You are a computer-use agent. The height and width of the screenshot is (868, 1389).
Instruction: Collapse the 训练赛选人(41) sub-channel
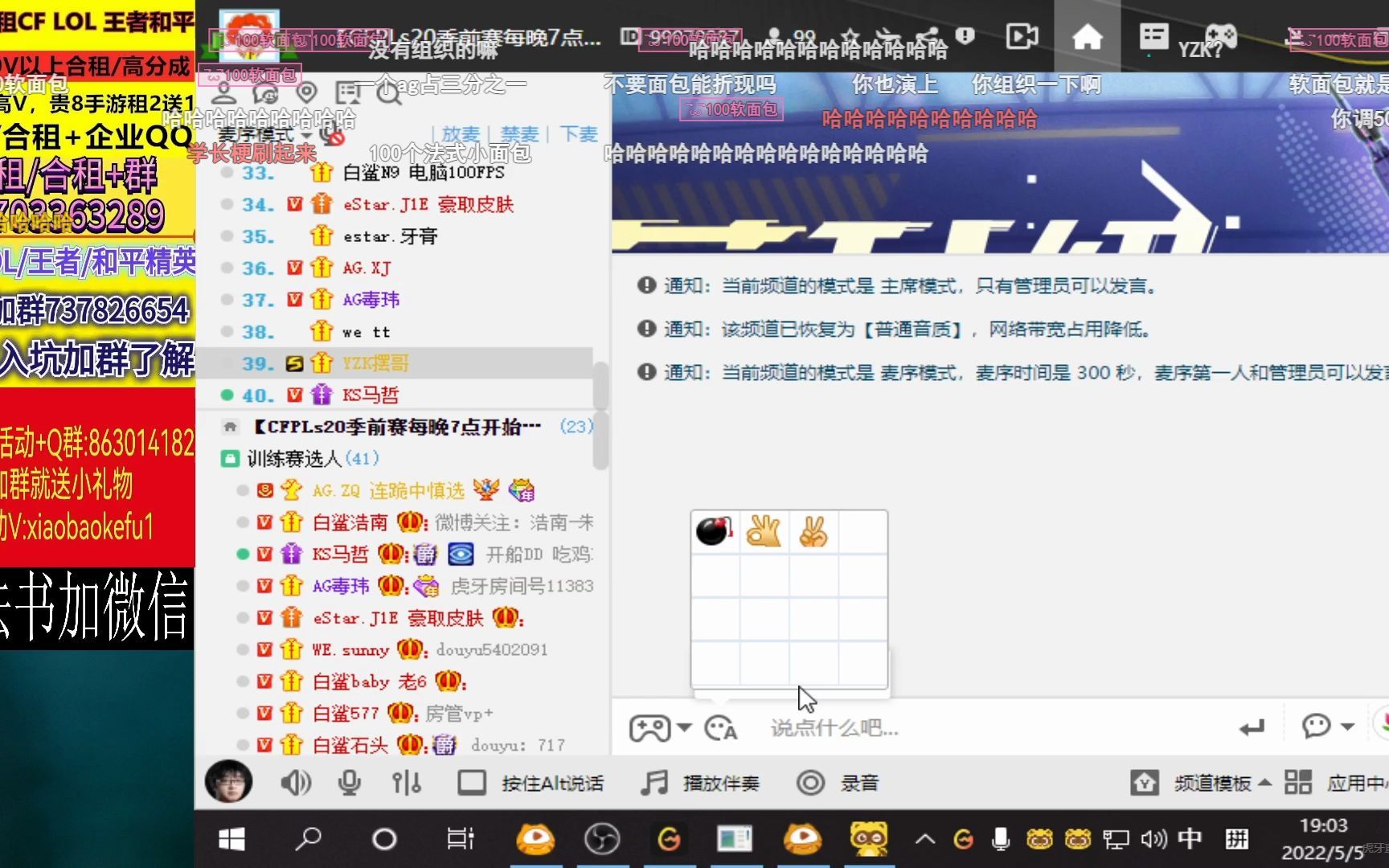coord(230,459)
